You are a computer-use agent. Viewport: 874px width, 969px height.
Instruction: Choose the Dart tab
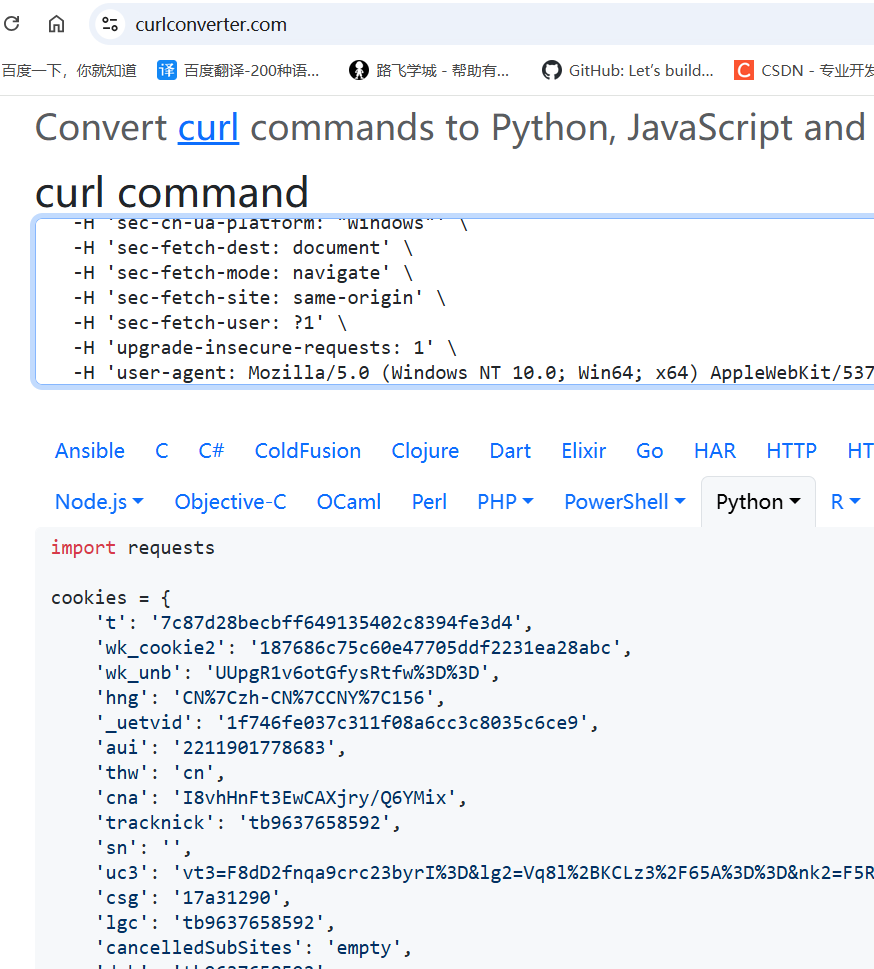coord(510,451)
